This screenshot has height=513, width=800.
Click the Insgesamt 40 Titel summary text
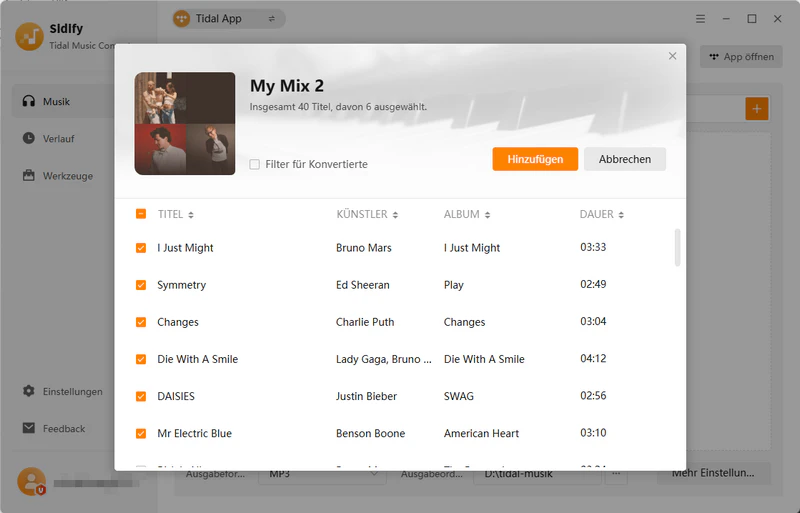(338, 107)
